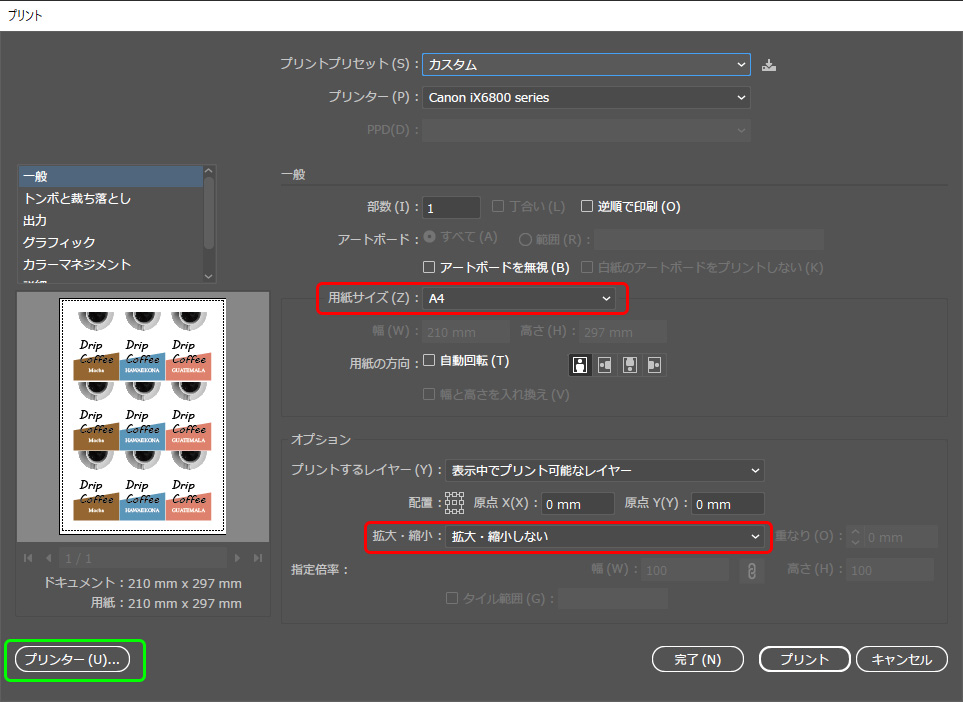This screenshot has height=702, width=963.
Task: Click the 部数 copies input field
Action: (x=451, y=208)
